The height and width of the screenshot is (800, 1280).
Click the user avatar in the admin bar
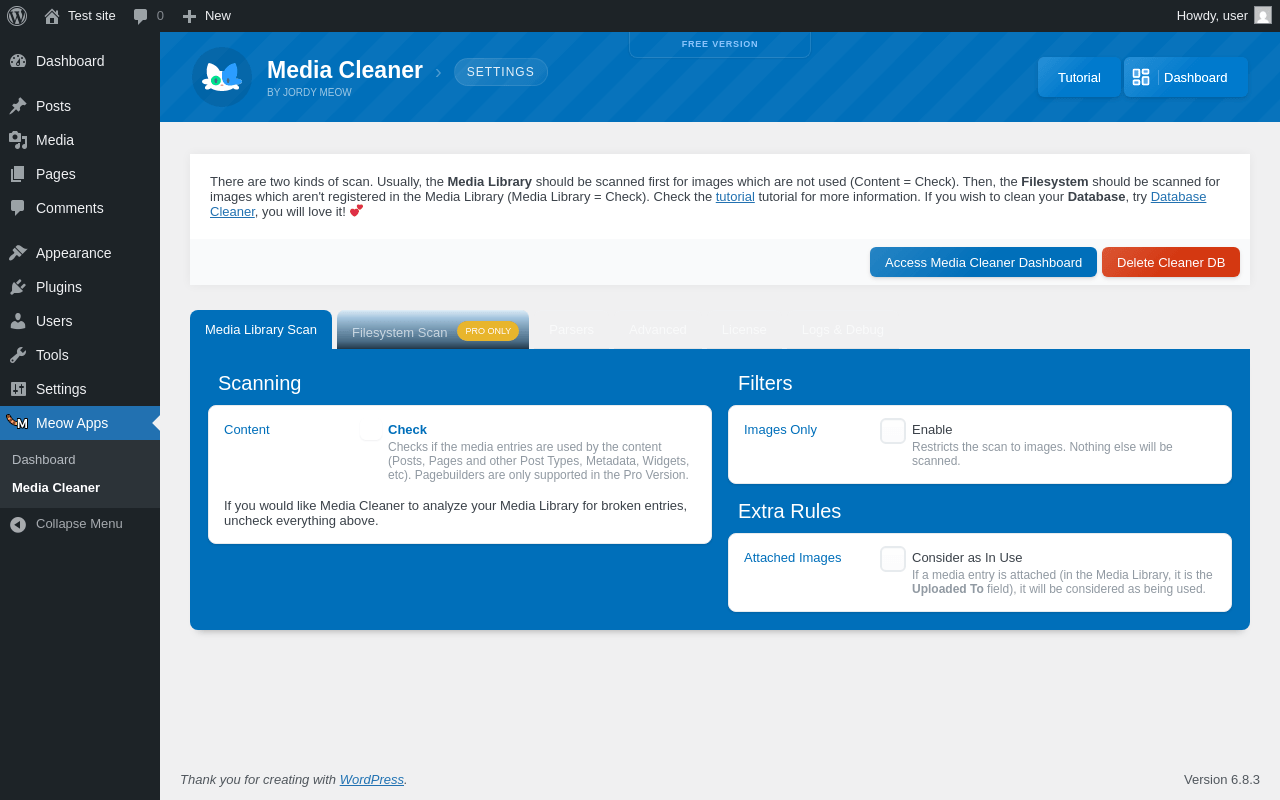1263,15
